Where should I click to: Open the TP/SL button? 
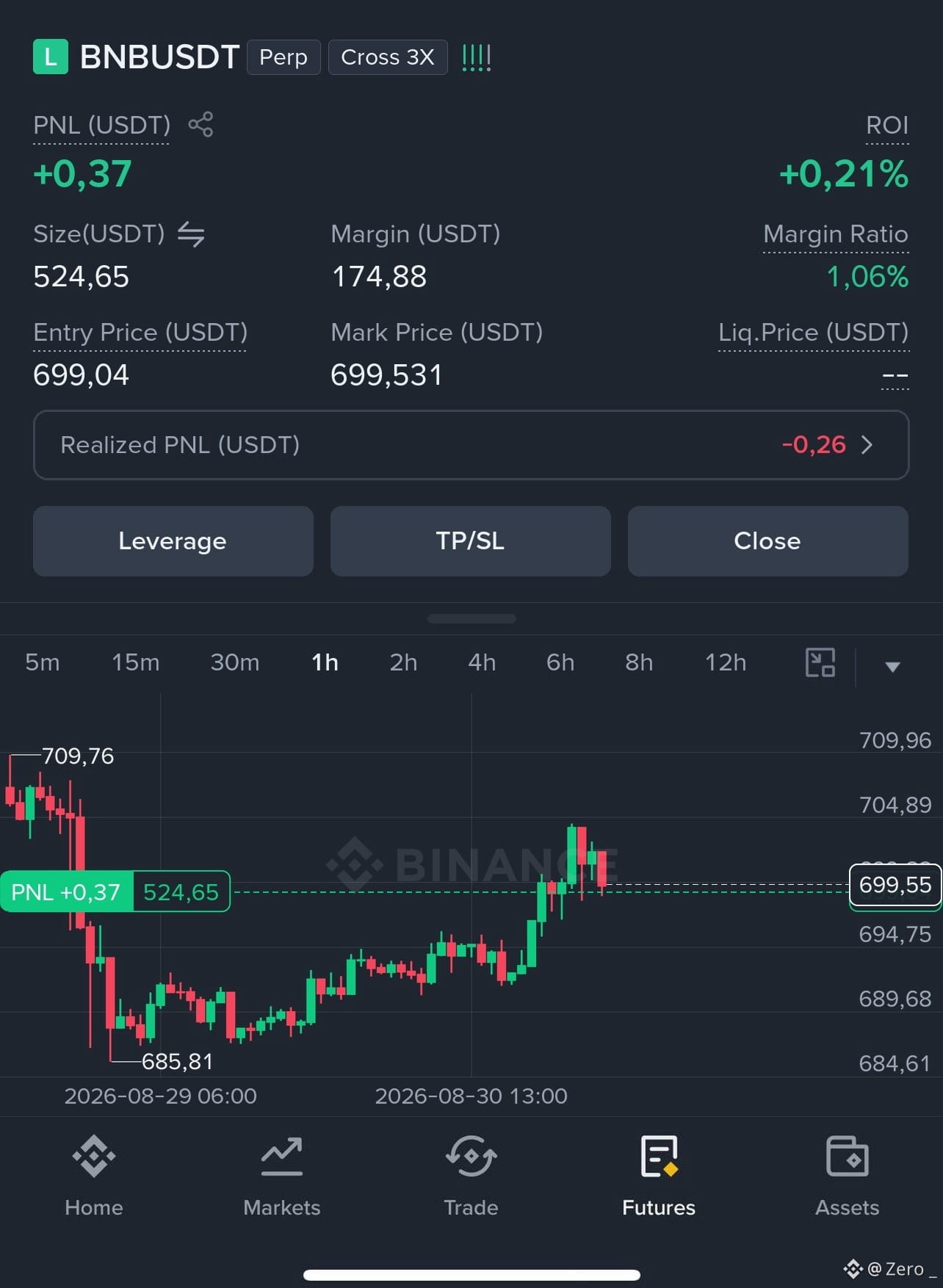(x=471, y=541)
